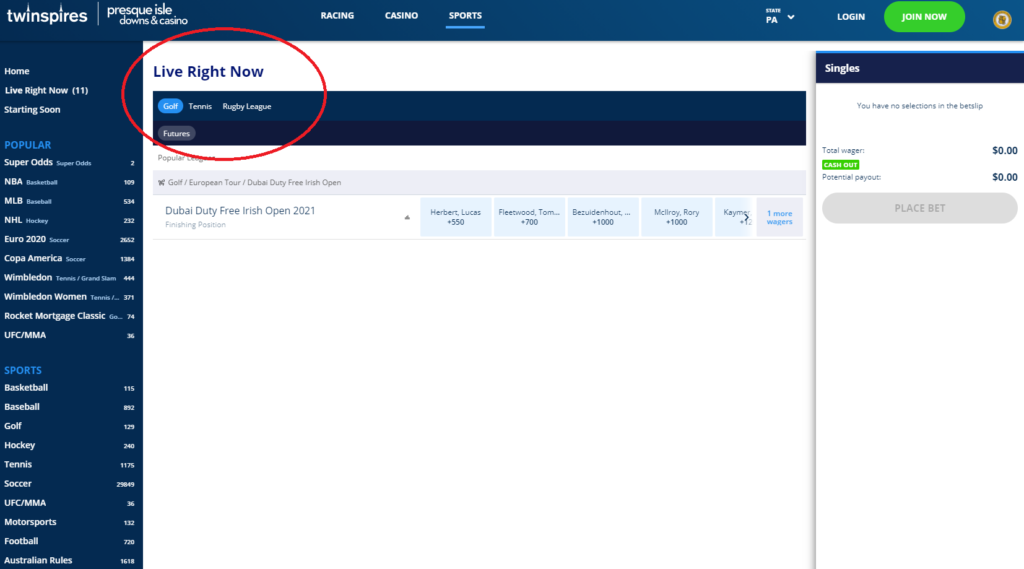
Task: Click the Place Bet button
Action: (920, 208)
